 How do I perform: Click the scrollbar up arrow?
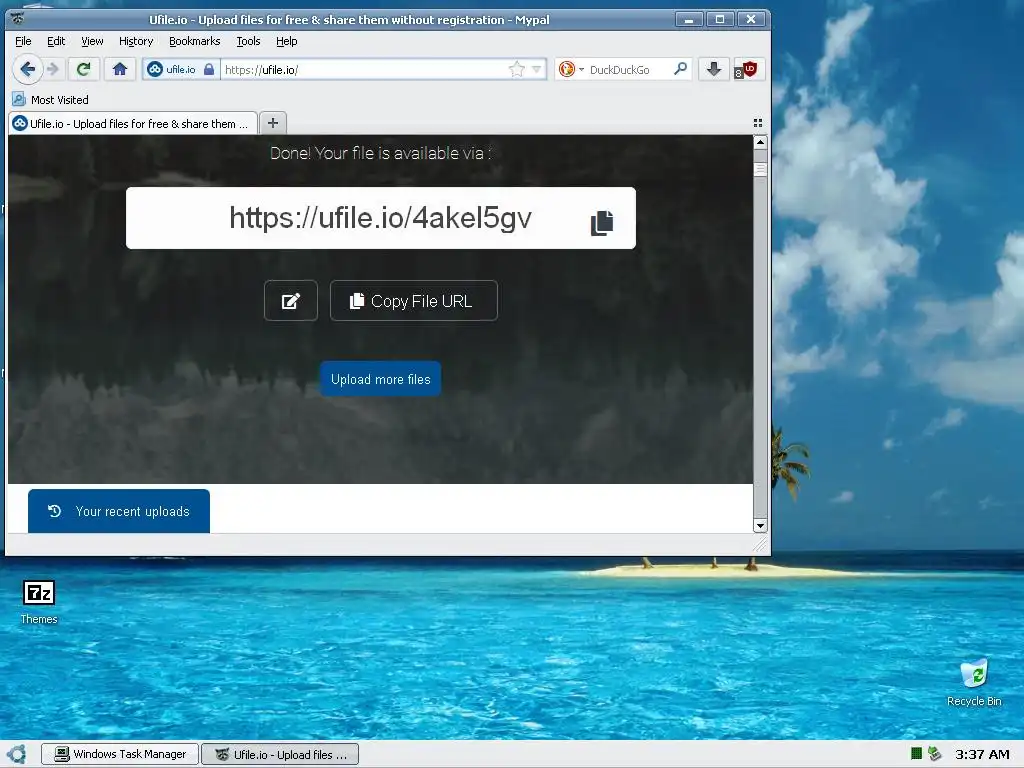pyautogui.click(x=760, y=142)
